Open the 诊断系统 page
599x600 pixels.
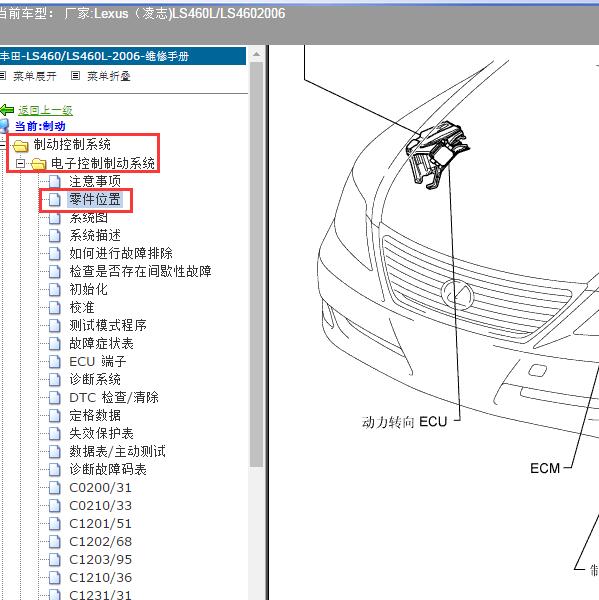[x=95, y=379]
